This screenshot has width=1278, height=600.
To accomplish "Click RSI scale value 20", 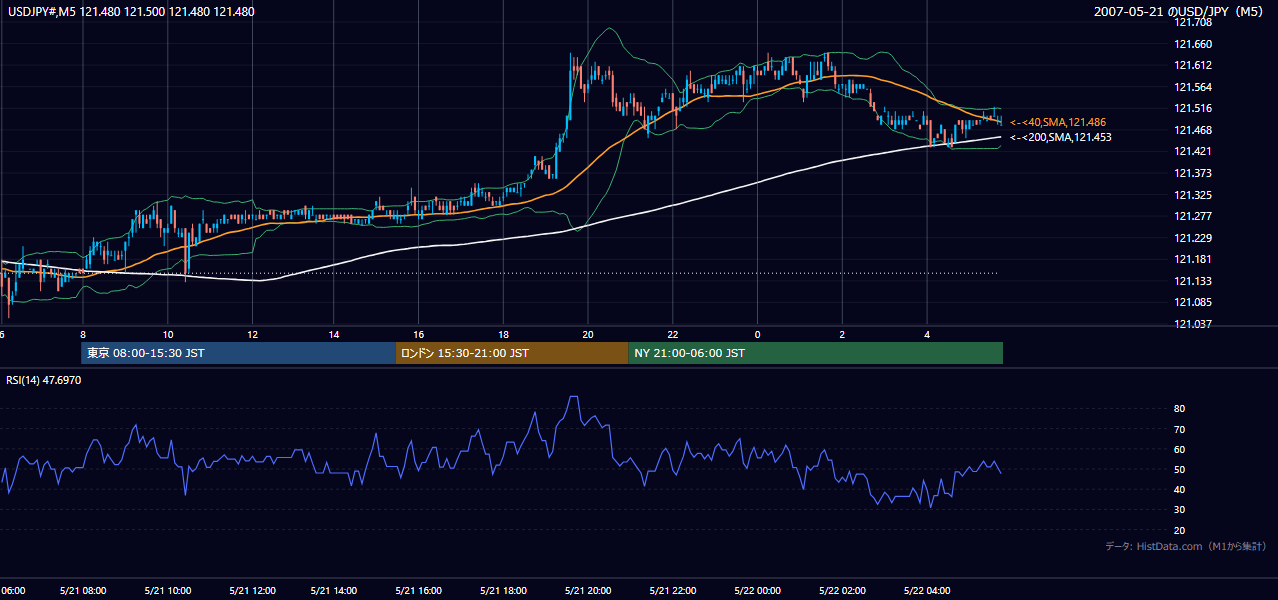I will point(1180,530).
